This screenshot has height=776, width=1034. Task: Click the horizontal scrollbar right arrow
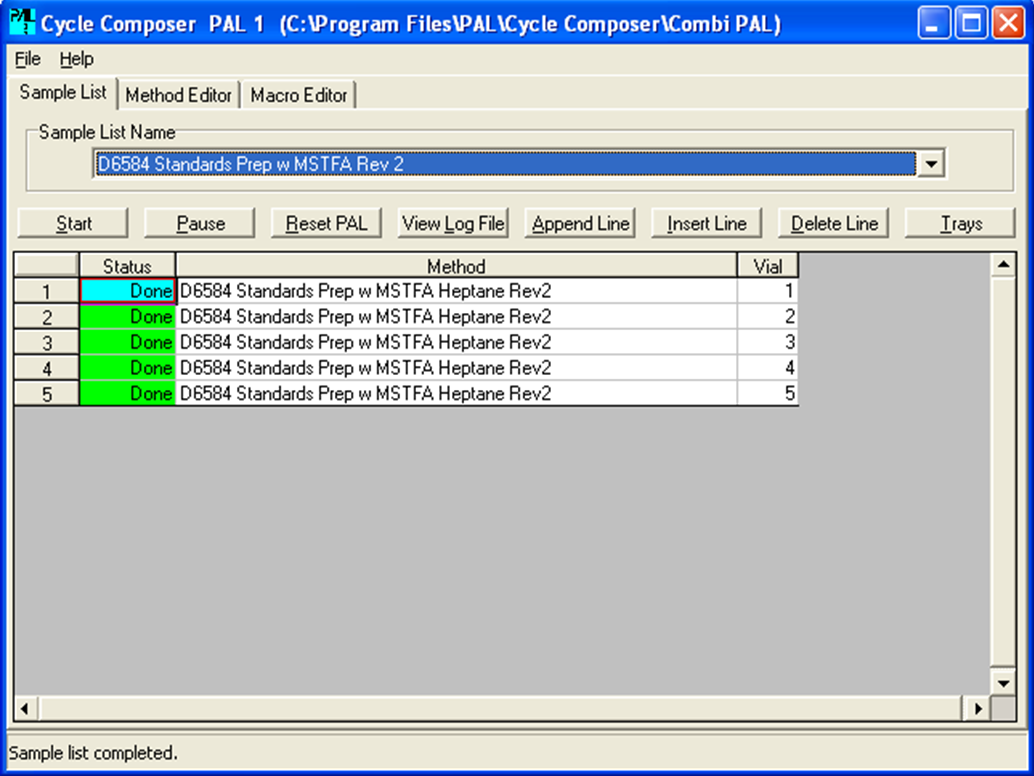(x=978, y=709)
